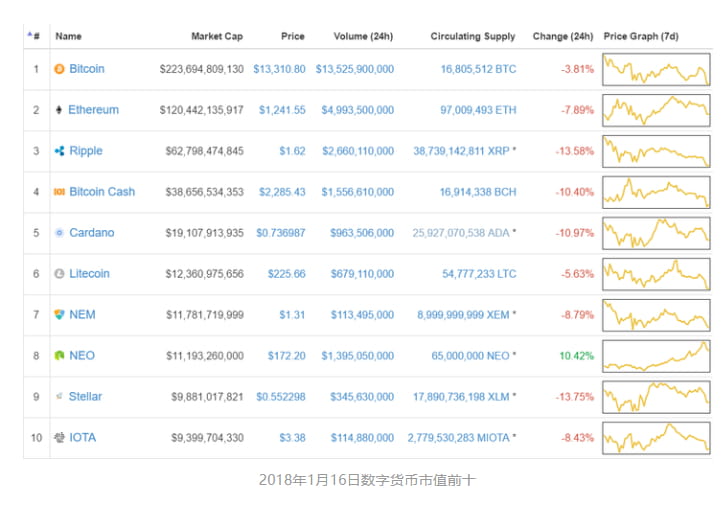Screen dimensions: 726x530
Task: Open the Litecoin coin link
Action: [x=89, y=274]
